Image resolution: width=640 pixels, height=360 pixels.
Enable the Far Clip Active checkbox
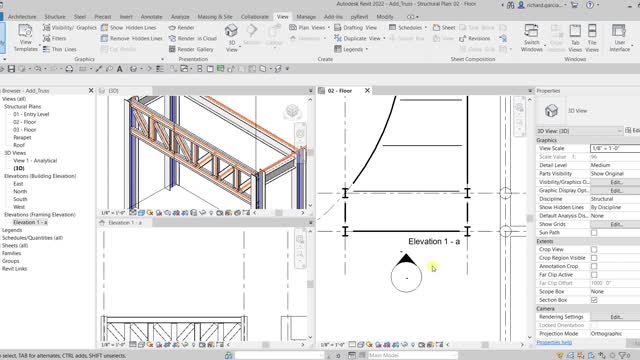tap(594, 275)
